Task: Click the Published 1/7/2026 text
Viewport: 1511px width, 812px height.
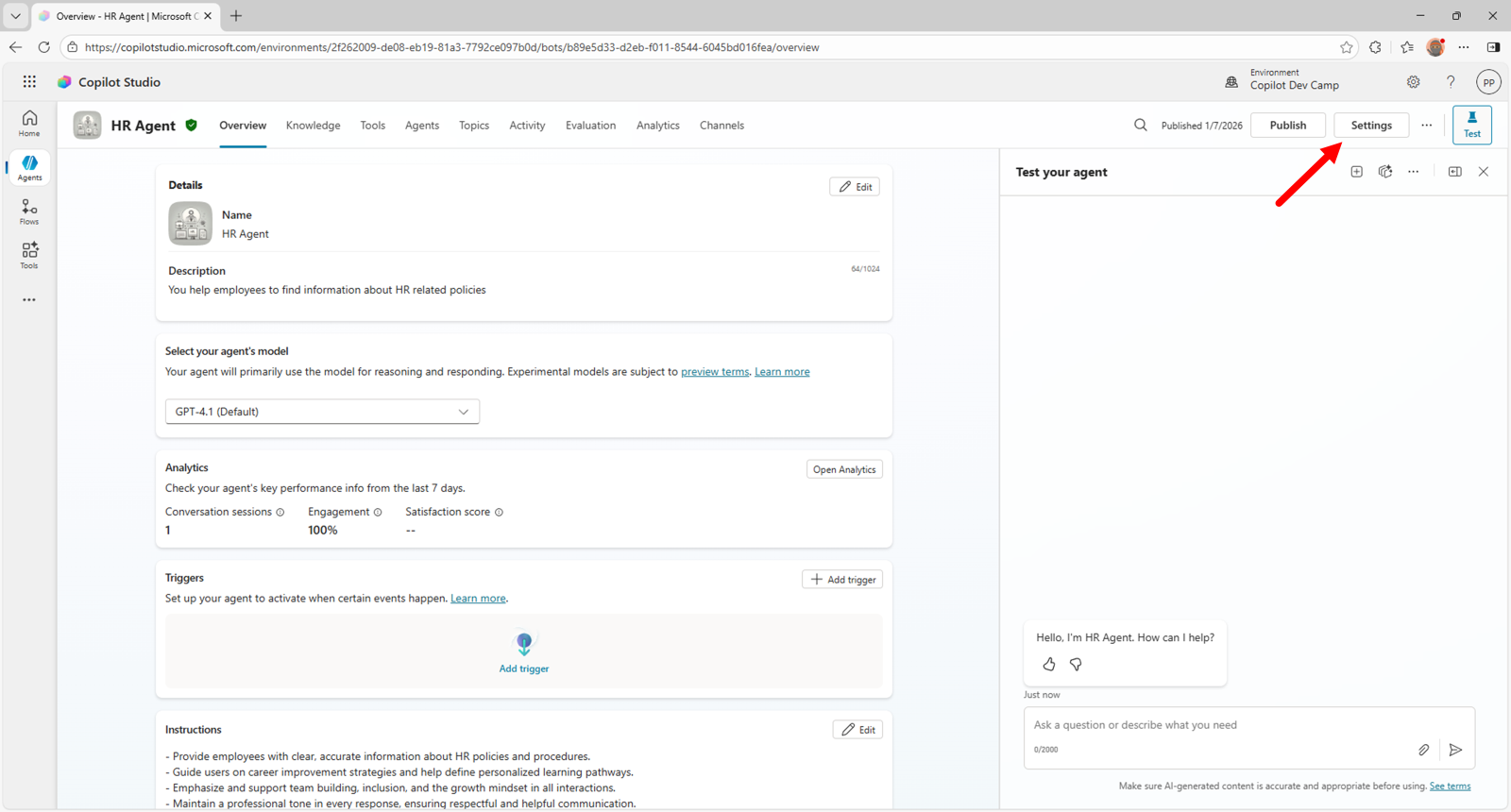Action: [1201, 126]
